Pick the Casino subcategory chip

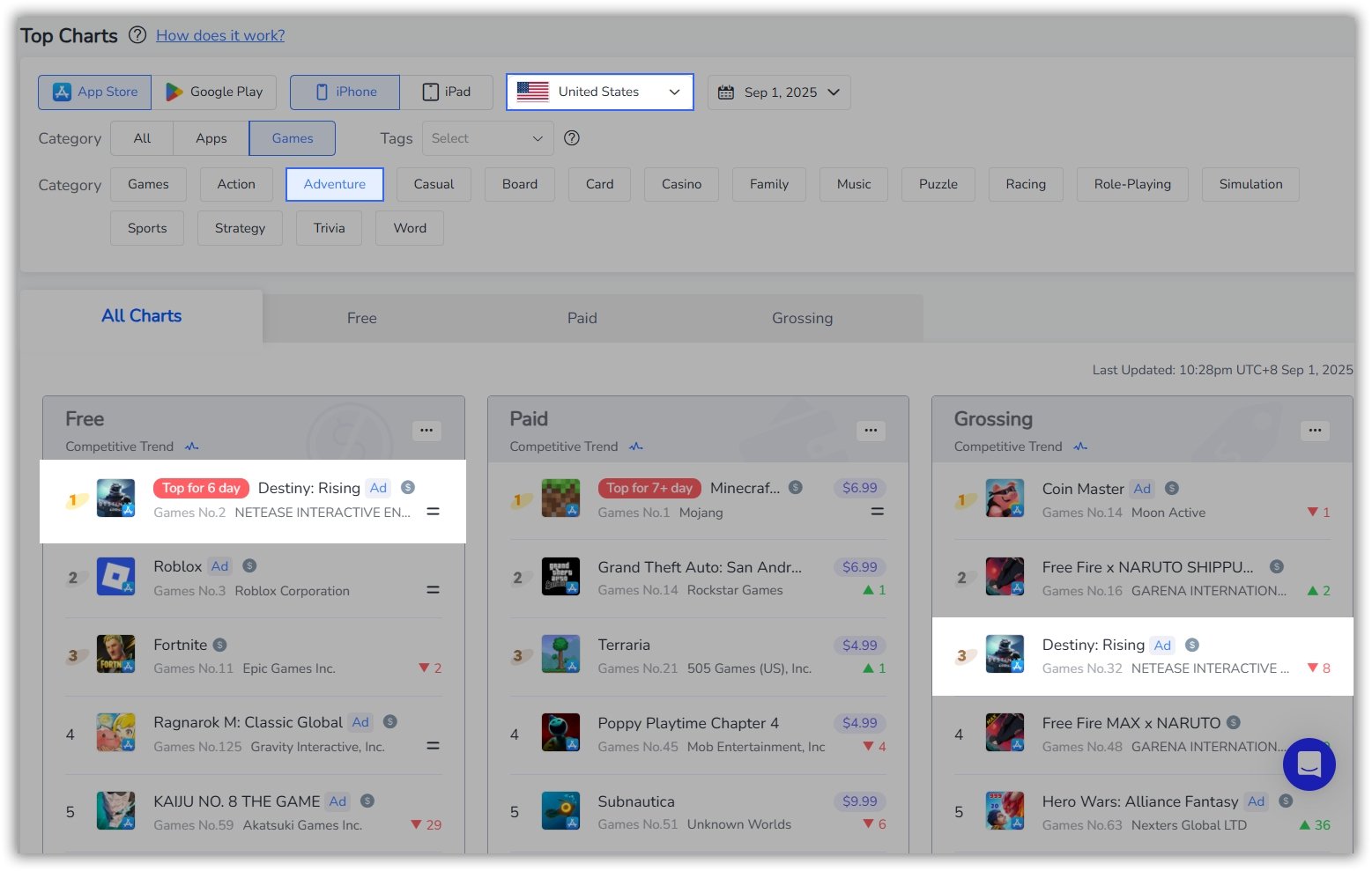click(x=682, y=184)
